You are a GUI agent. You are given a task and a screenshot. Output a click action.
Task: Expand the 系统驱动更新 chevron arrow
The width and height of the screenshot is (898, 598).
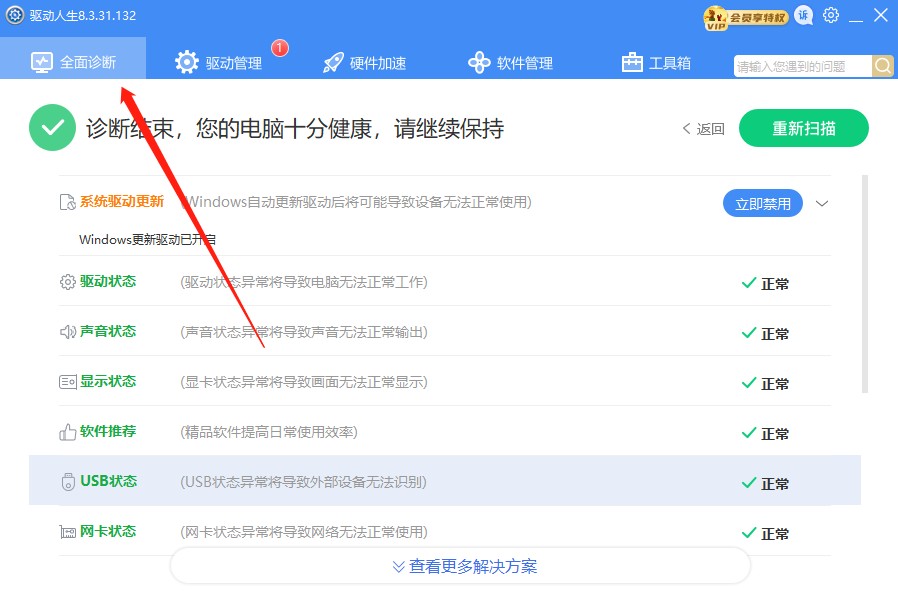pos(822,204)
